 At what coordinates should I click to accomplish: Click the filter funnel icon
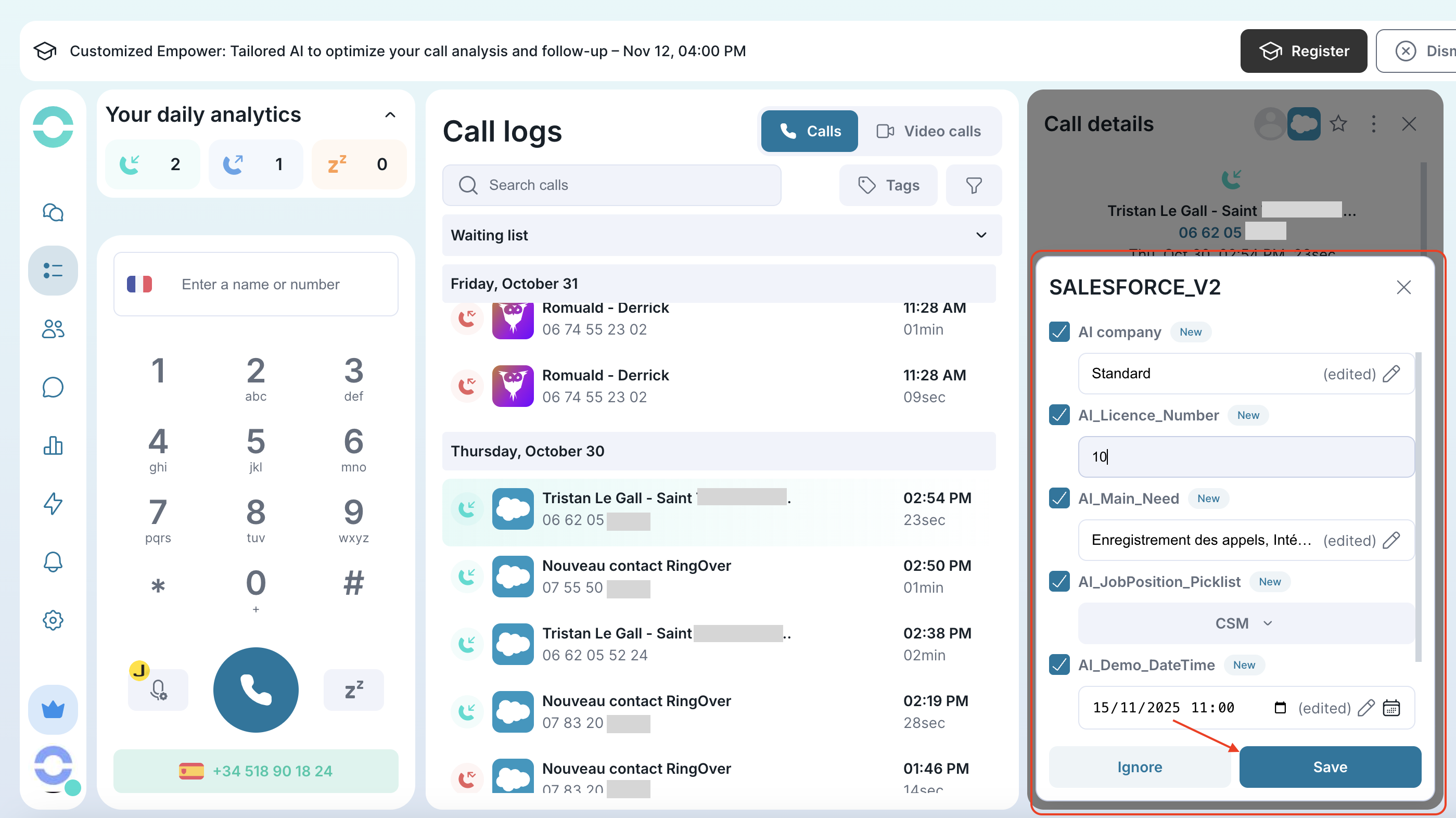tap(973, 185)
